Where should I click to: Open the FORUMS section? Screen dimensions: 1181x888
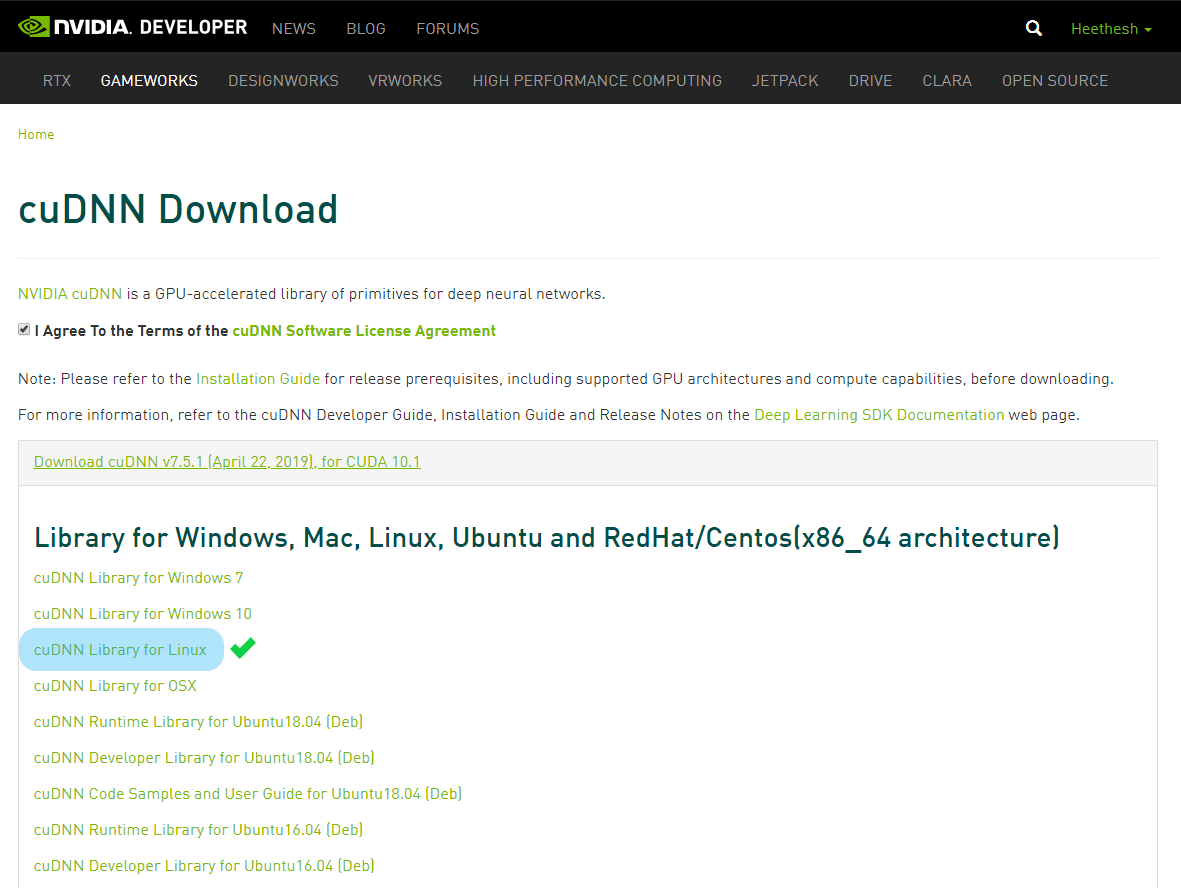point(447,29)
